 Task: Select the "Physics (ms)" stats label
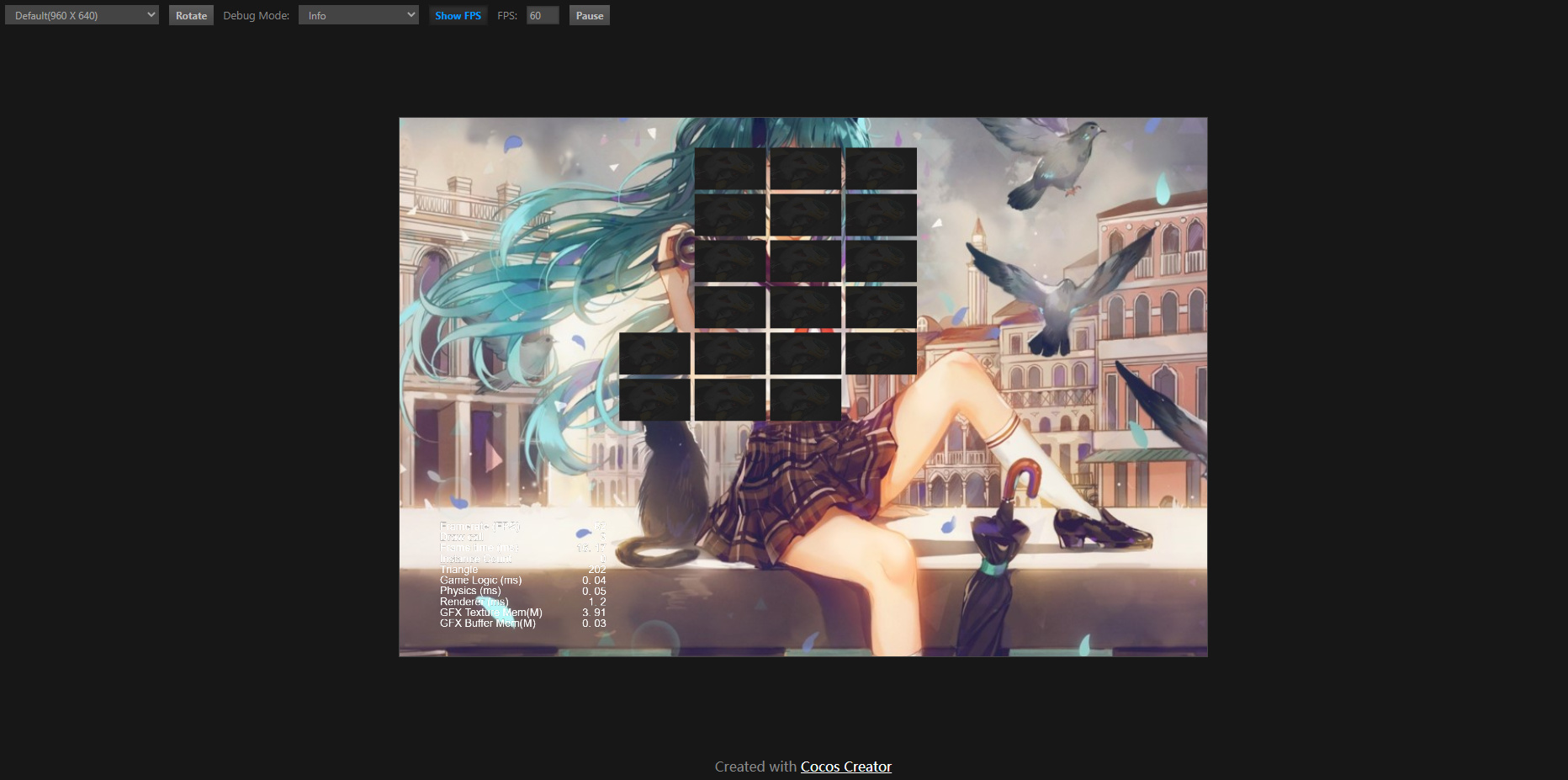point(470,591)
